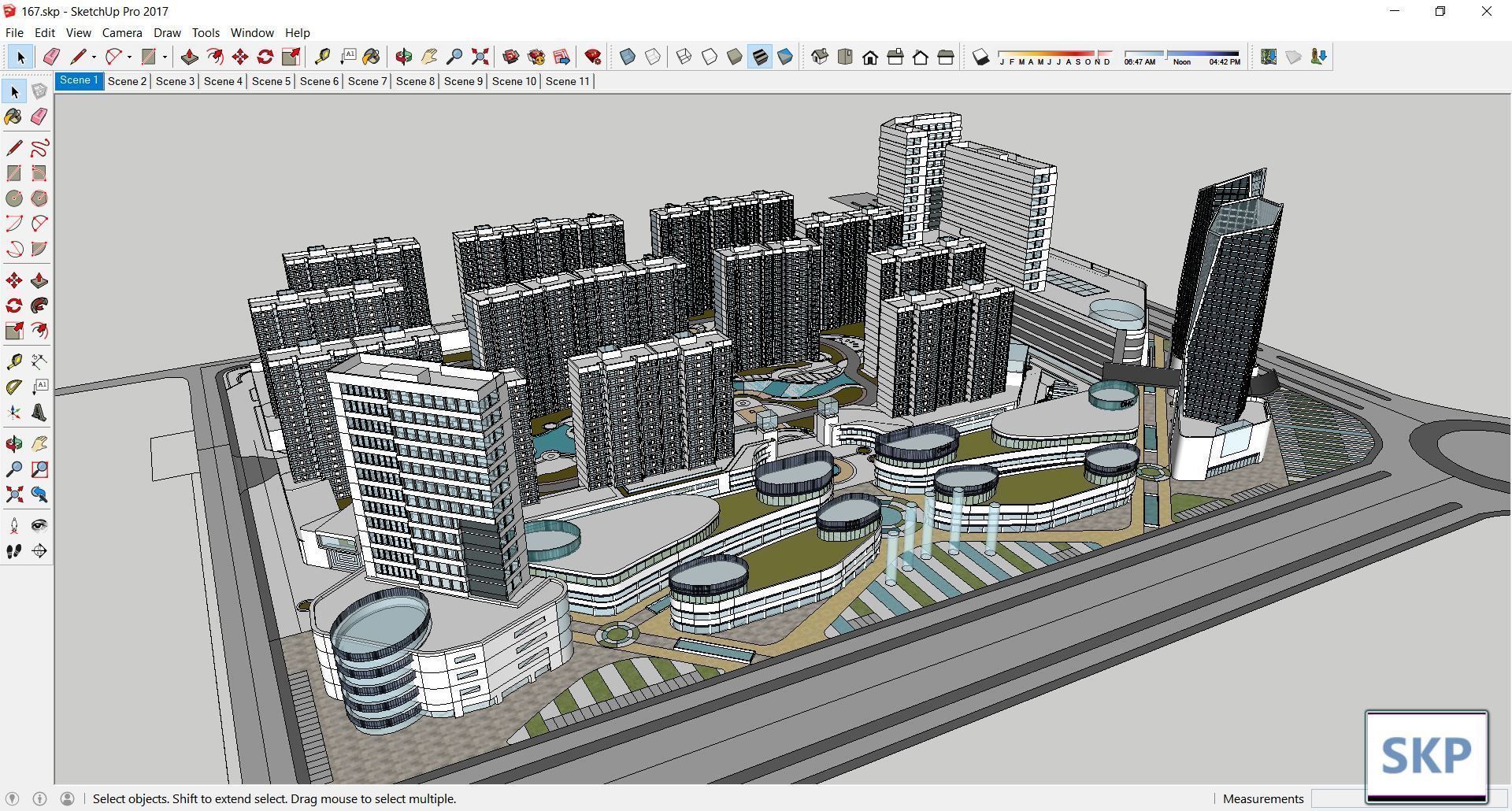
Task: Enable Wireframe face style
Action: [684, 57]
